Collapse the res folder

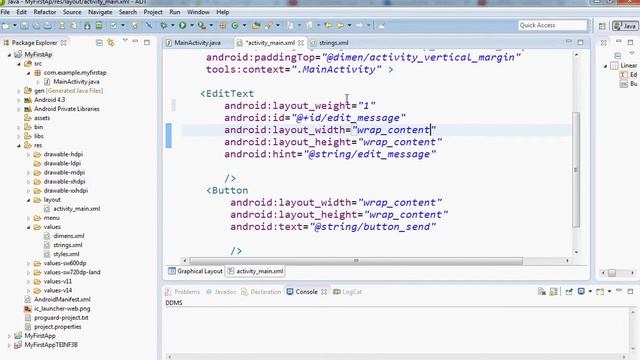coord(19,145)
